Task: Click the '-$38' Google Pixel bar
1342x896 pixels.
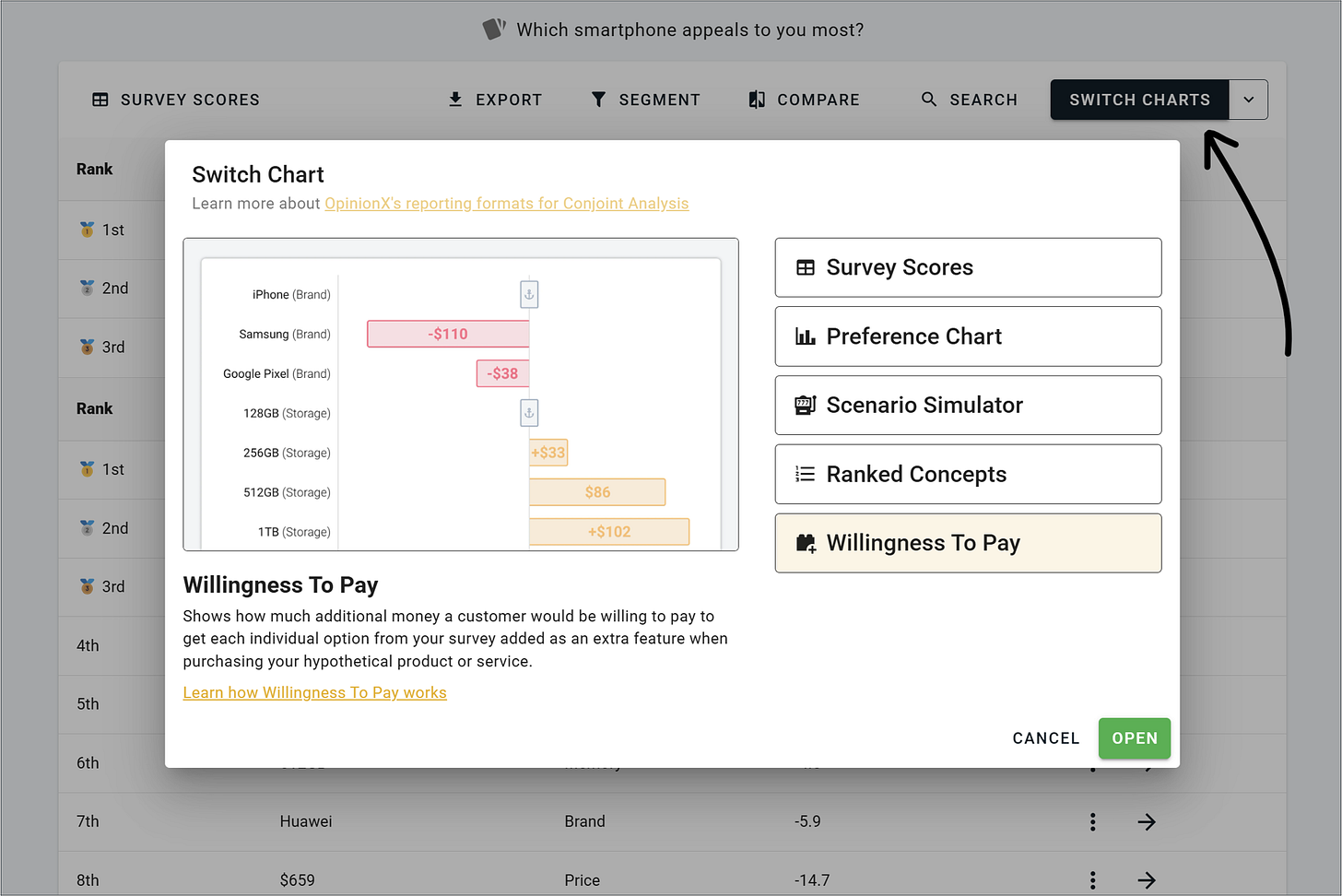Action: pos(503,373)
